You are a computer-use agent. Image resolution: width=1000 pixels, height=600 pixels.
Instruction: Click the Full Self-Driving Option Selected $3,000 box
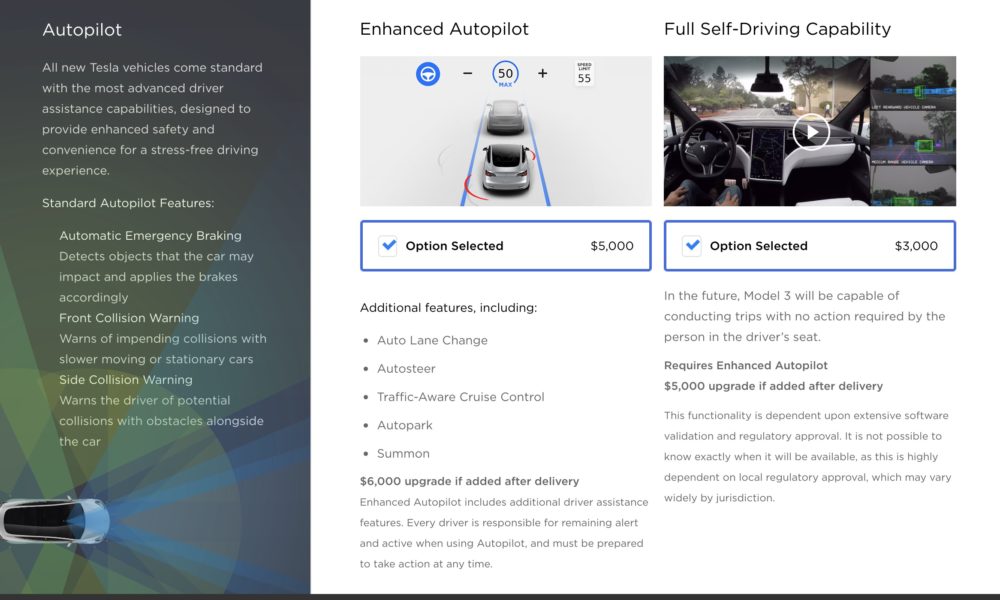click(810, 246)
